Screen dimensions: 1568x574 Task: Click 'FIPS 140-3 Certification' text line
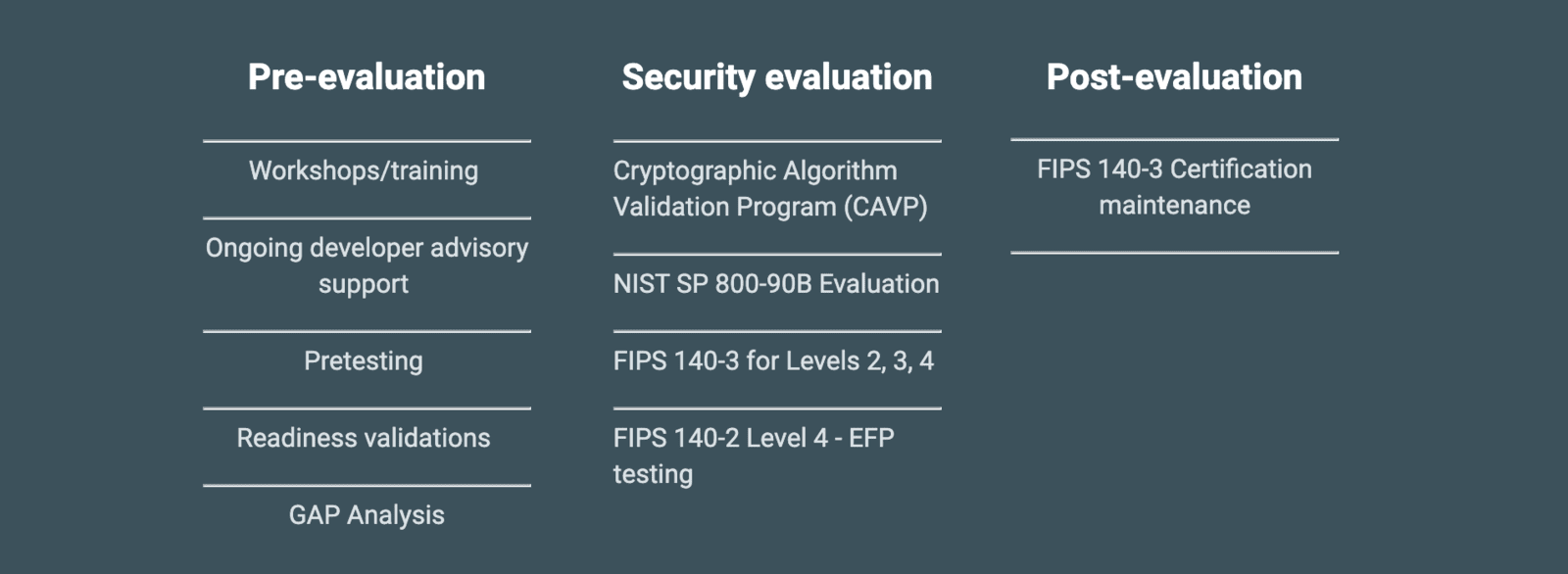pyautogui.click(x=1174, y=169)
